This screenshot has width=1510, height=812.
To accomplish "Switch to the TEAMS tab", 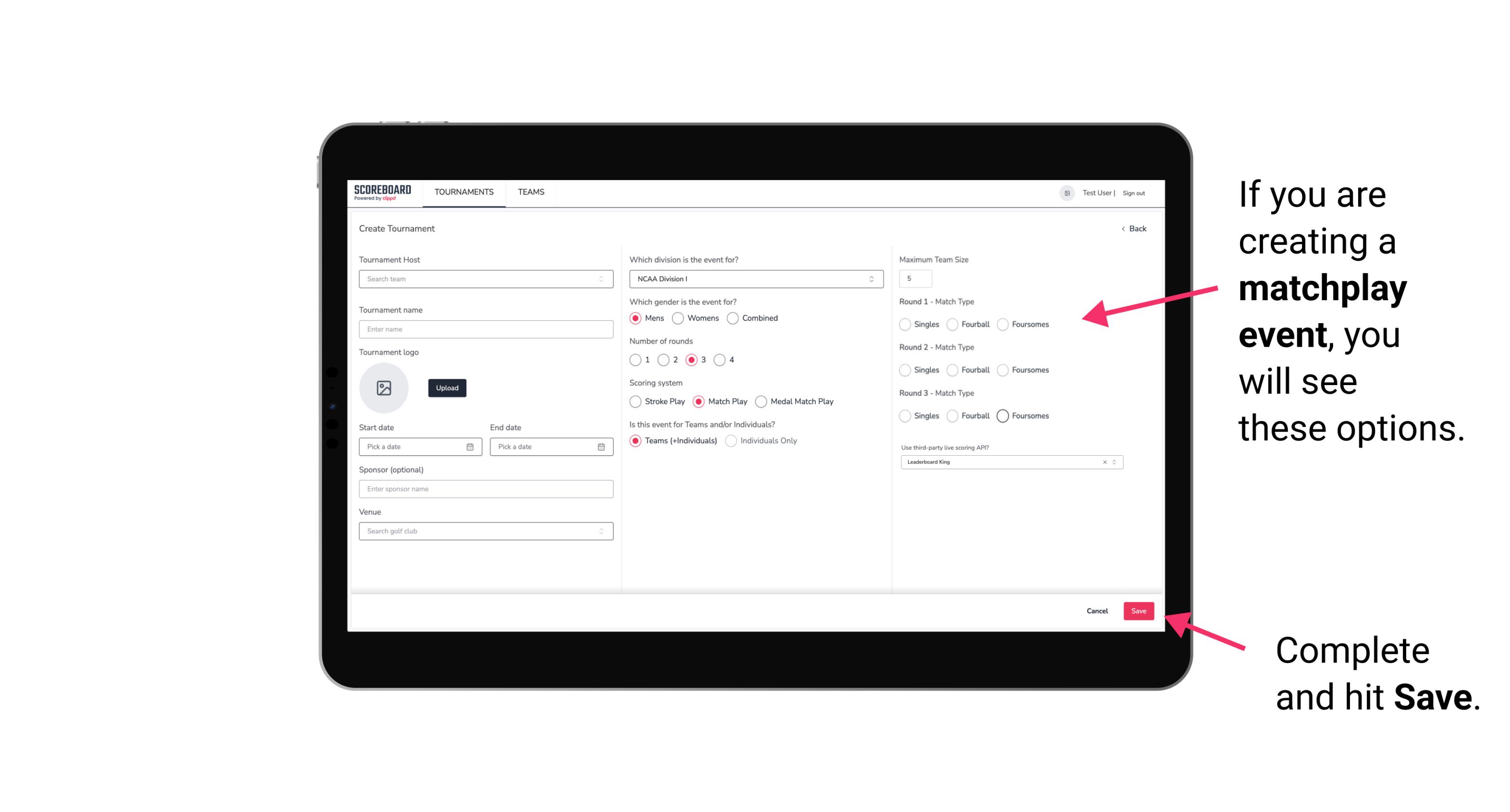I will (530, 192).
